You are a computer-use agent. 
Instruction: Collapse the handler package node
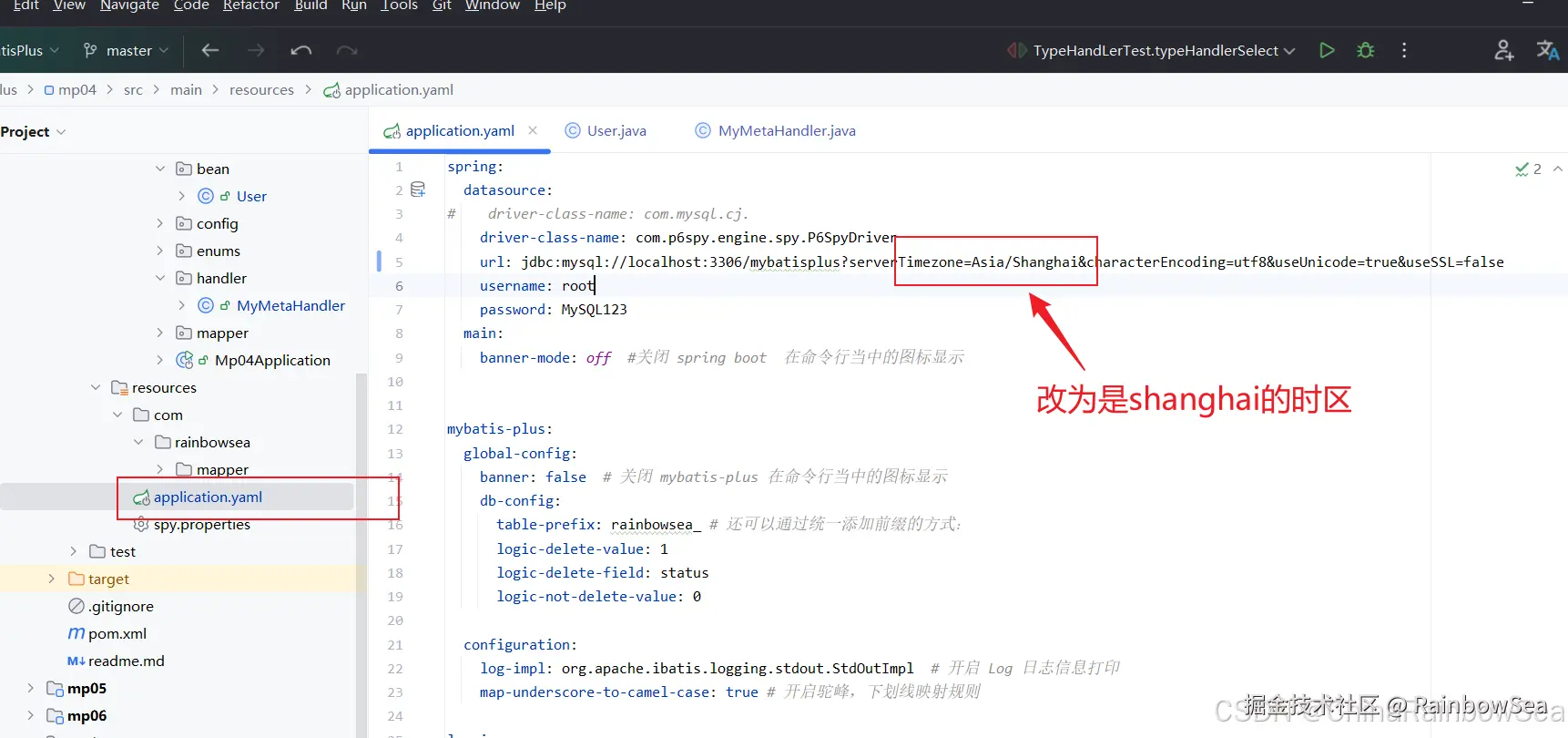click(x=160, y=278)
